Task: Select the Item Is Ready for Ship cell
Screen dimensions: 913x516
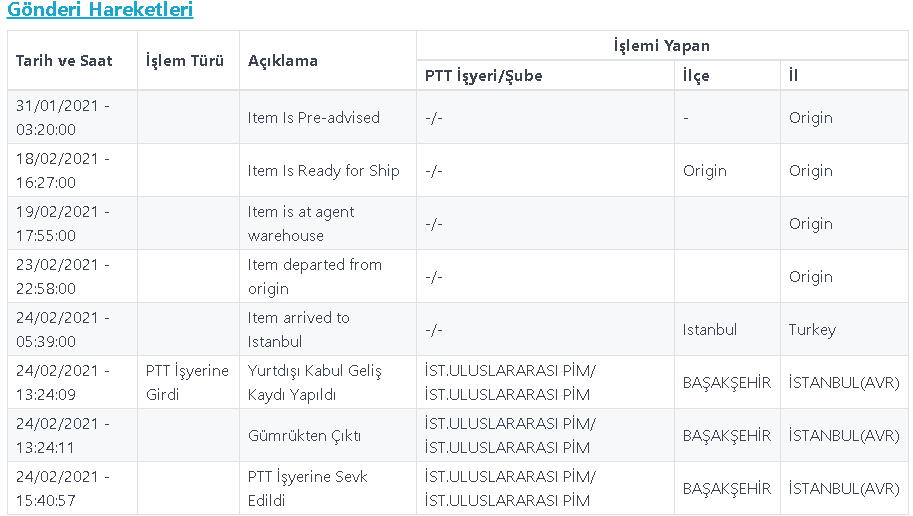Action: click(323, 170)
